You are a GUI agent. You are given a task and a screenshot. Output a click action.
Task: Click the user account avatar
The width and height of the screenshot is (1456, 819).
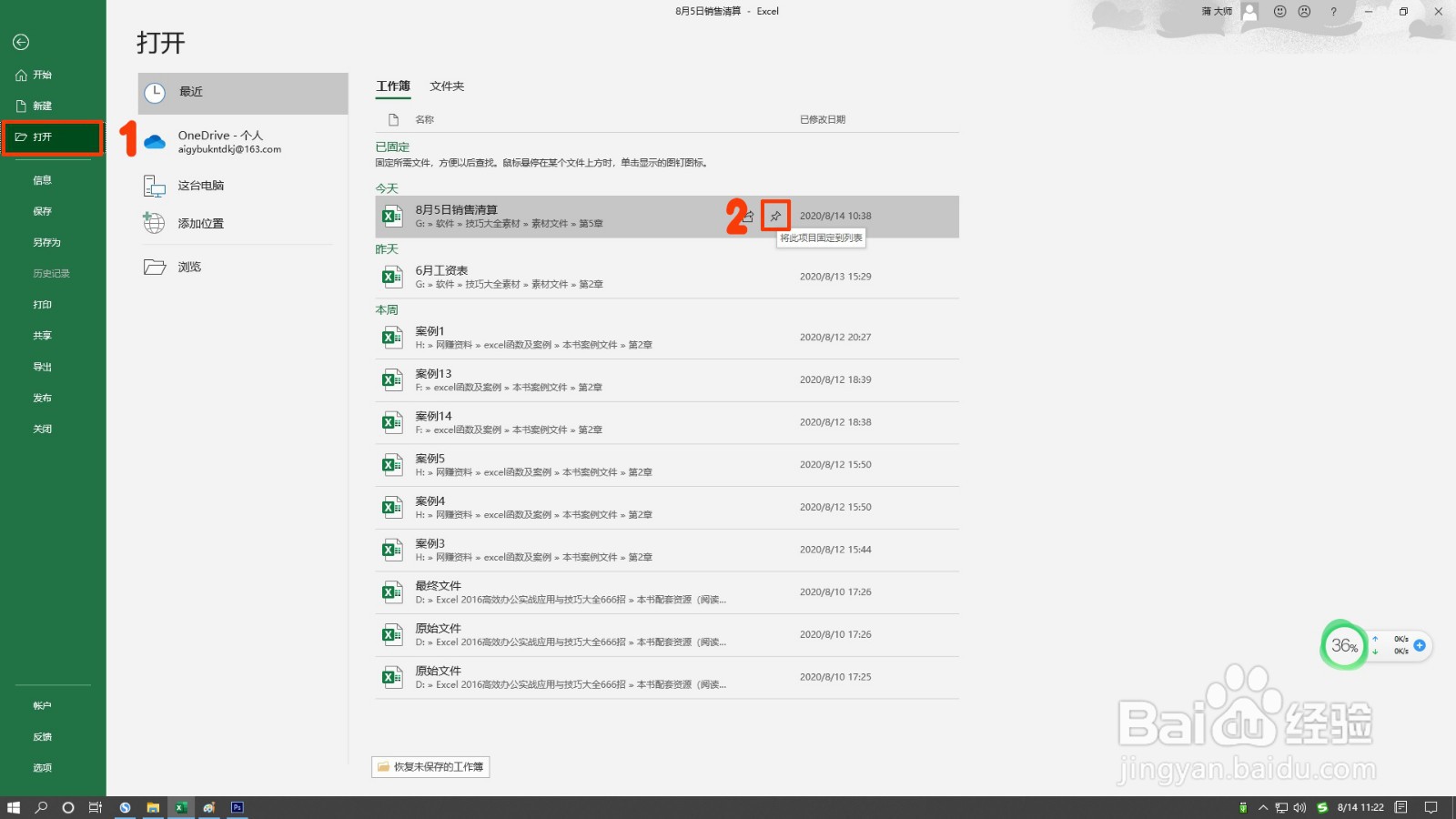1249,12
